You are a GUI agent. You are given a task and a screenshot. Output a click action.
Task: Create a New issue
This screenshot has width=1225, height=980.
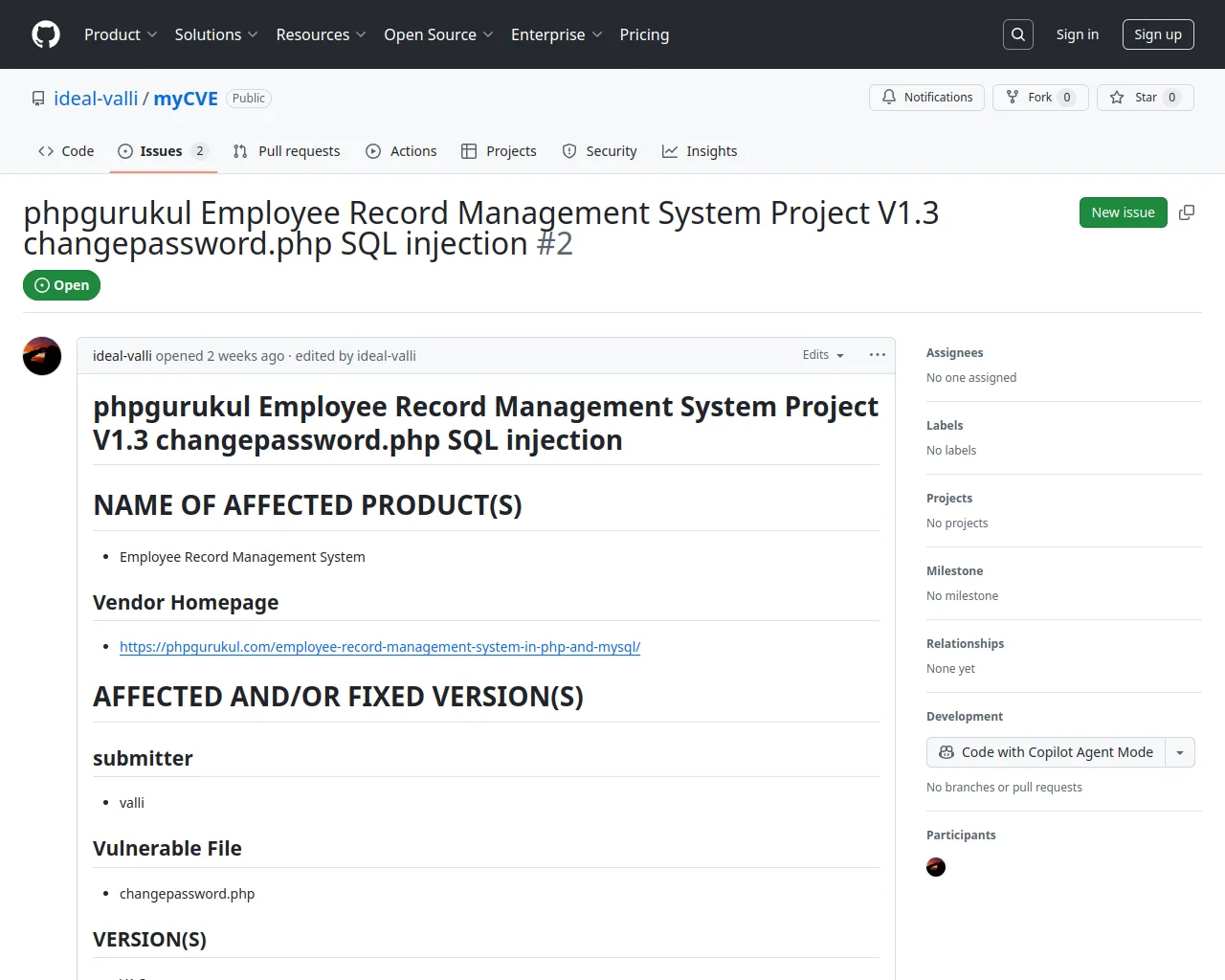point(1124,212)
